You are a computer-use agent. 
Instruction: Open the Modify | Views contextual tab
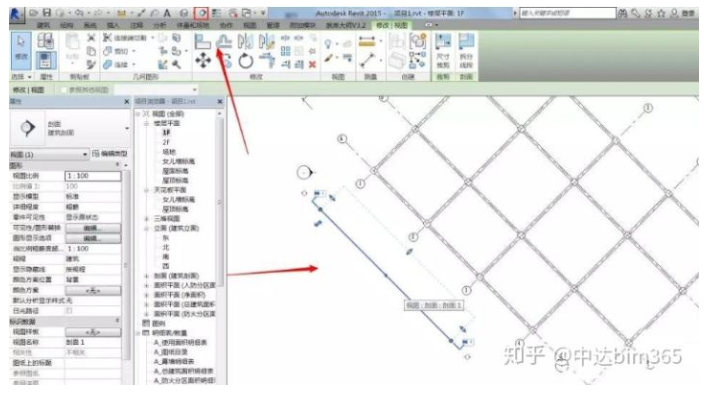tap(392, 25)
